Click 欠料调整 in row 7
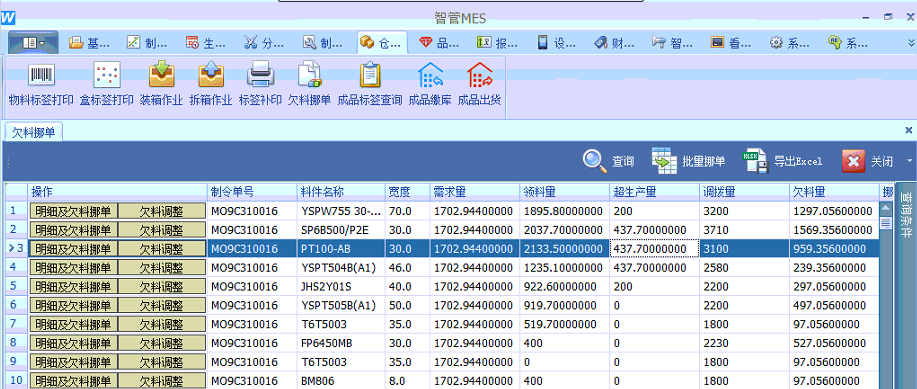 (162, 324)
